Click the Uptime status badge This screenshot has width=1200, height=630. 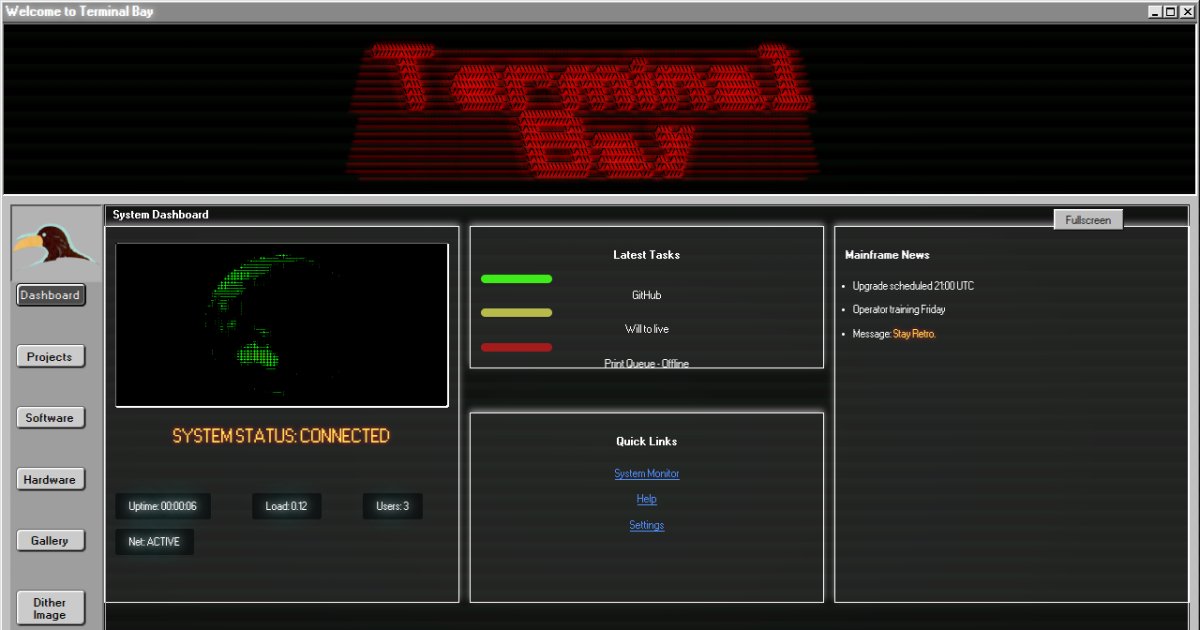pos(162,506)
